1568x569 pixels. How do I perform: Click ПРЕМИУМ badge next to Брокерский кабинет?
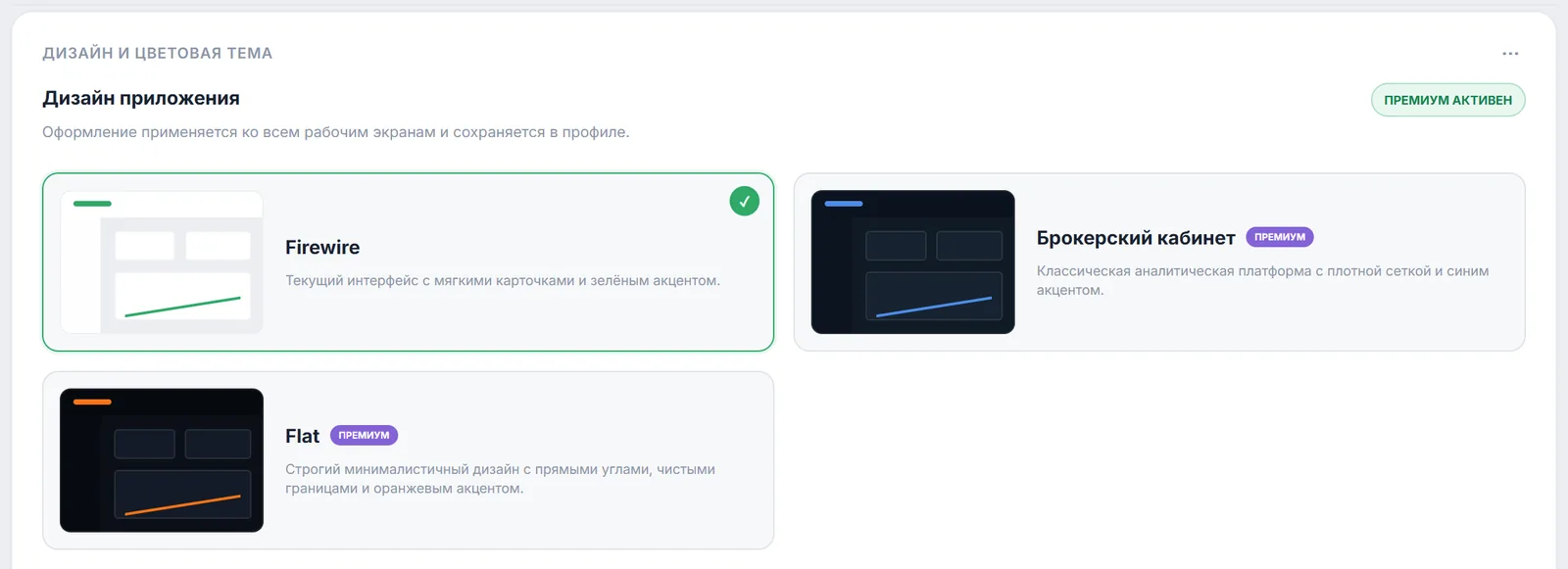pos(1280,237)
